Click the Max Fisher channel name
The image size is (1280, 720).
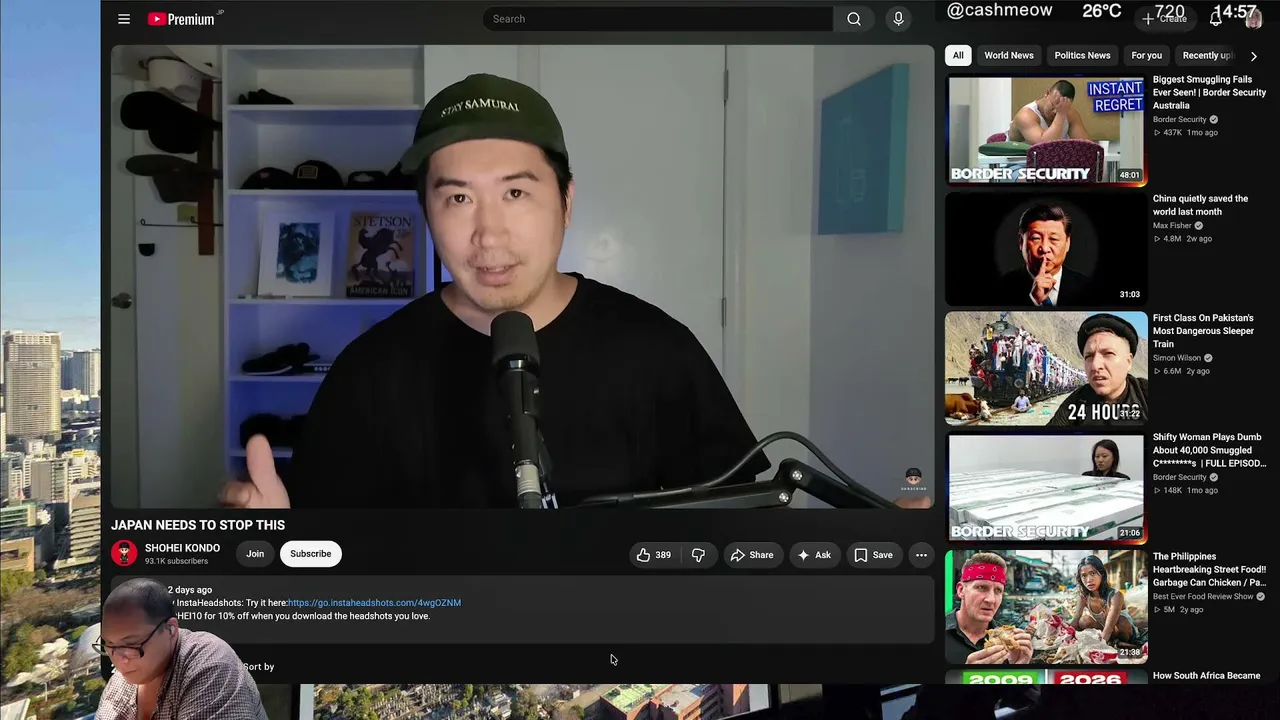pyautogui.click(x=1172, y=226)
